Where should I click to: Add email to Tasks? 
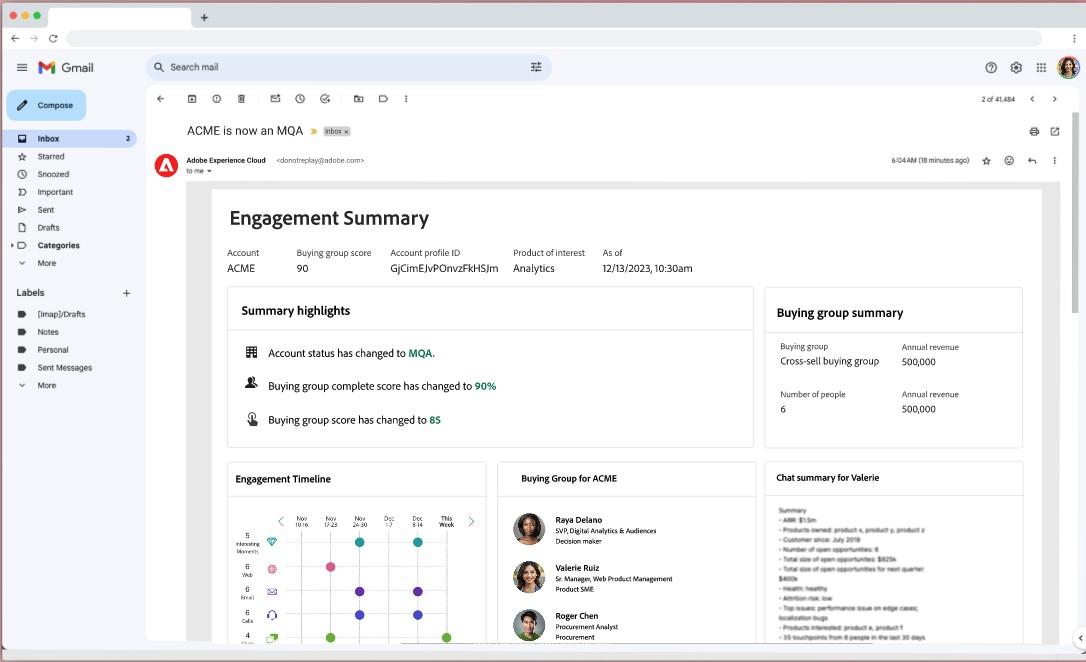click(325, 99)
